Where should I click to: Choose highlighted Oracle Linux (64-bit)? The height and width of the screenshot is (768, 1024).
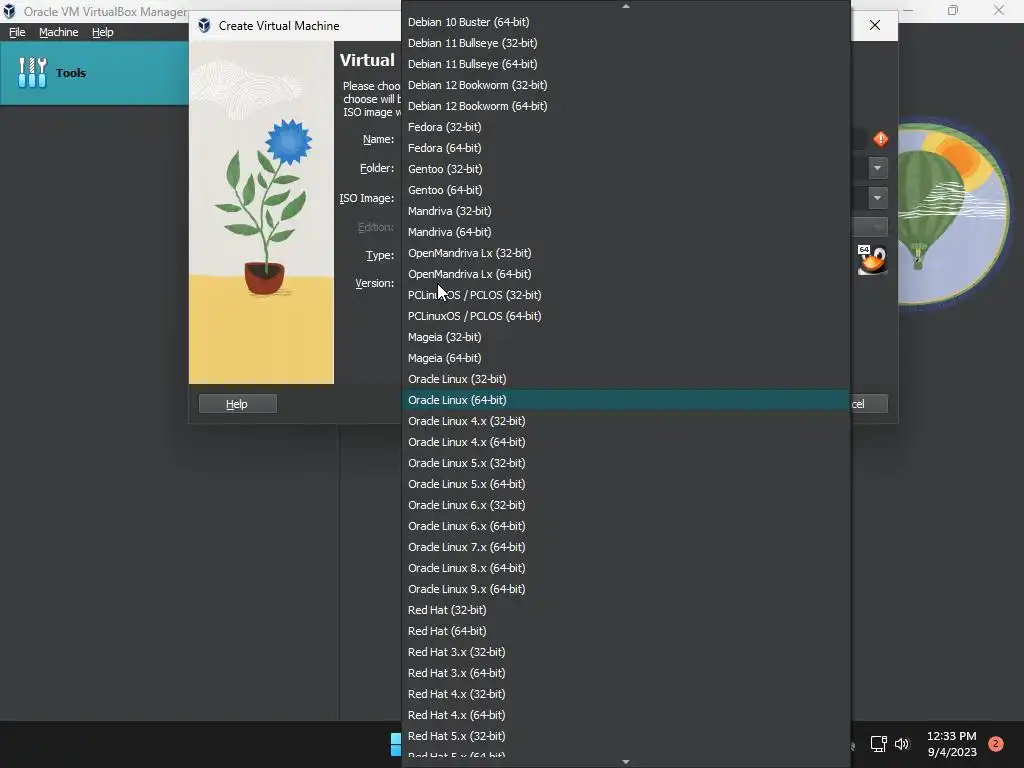pos(626,400)
